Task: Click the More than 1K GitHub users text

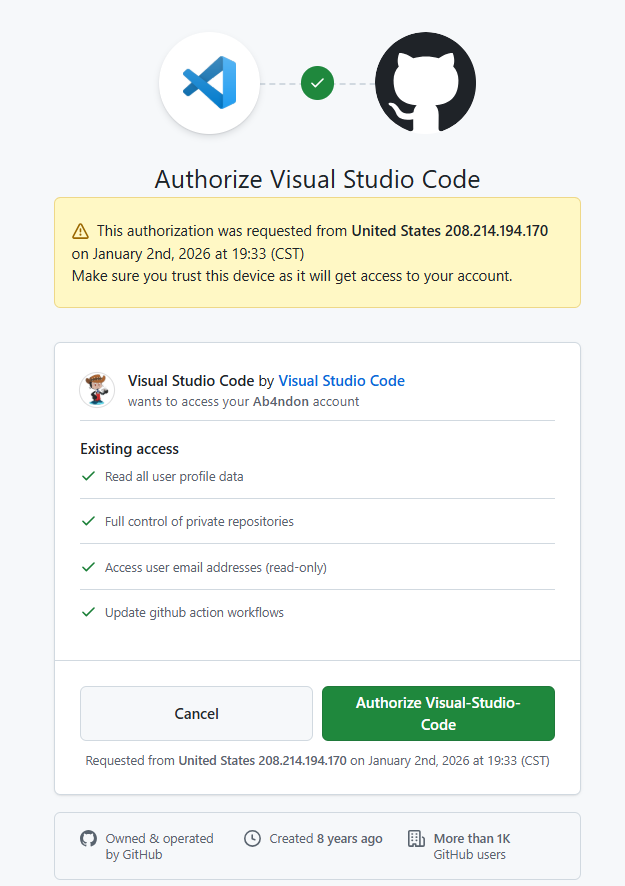Action: tap(471, 846)
